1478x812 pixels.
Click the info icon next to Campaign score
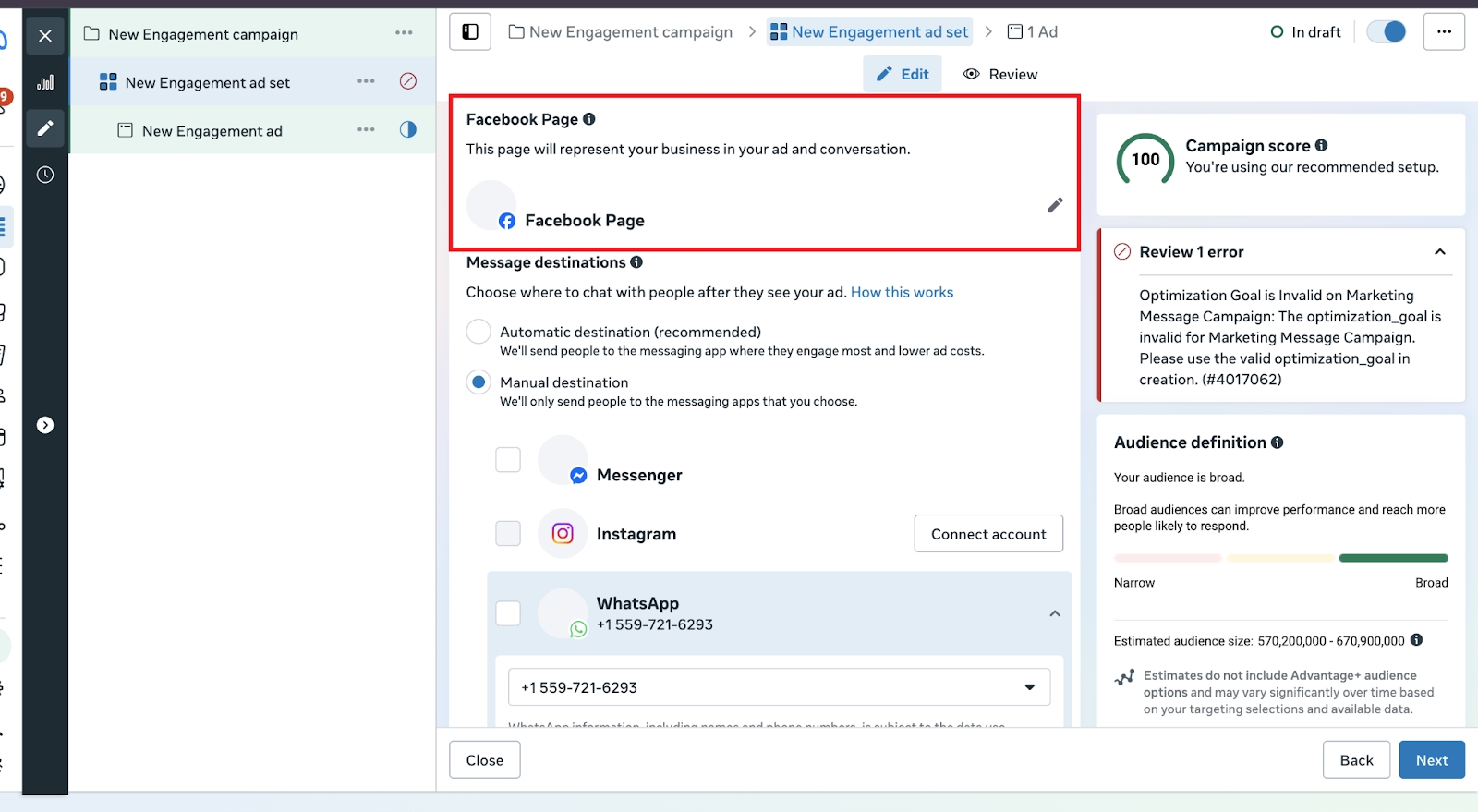tap(1321, 145)
